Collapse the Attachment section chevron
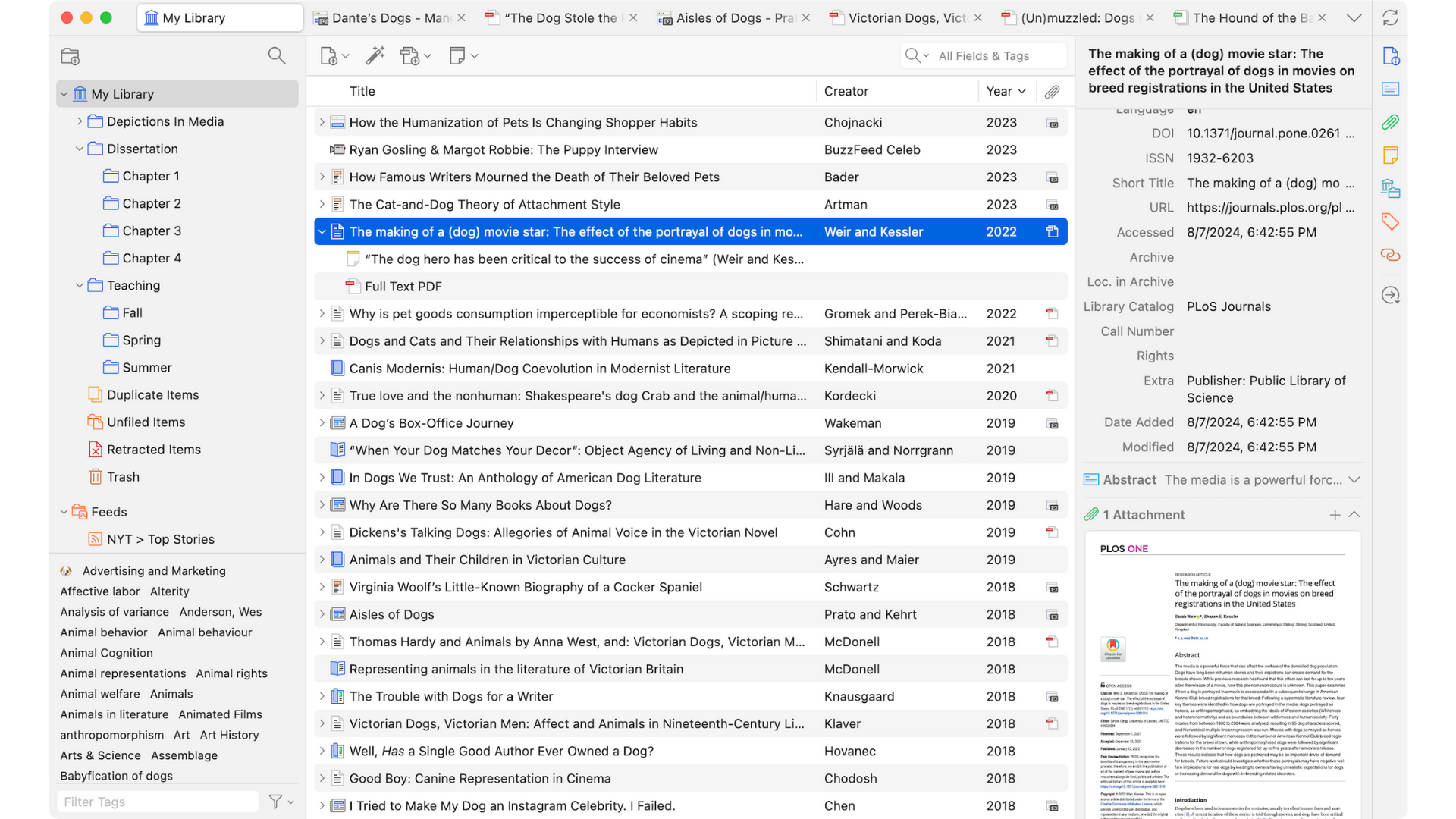1456x819 pixels. (1354, 515)
